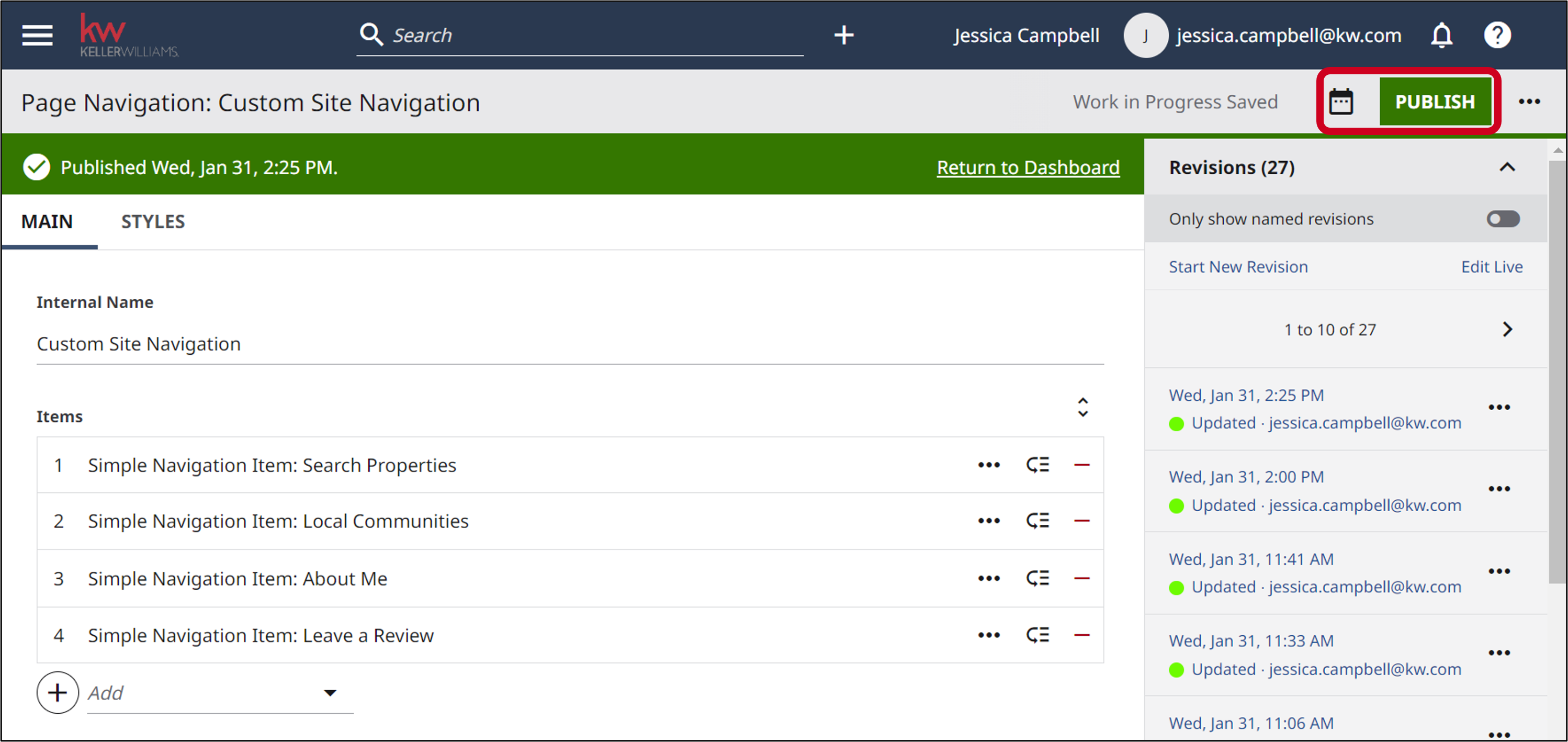Open ellipsis menu for About Me item
Screen dimensions: 1568x742
(x=988, y=578)
